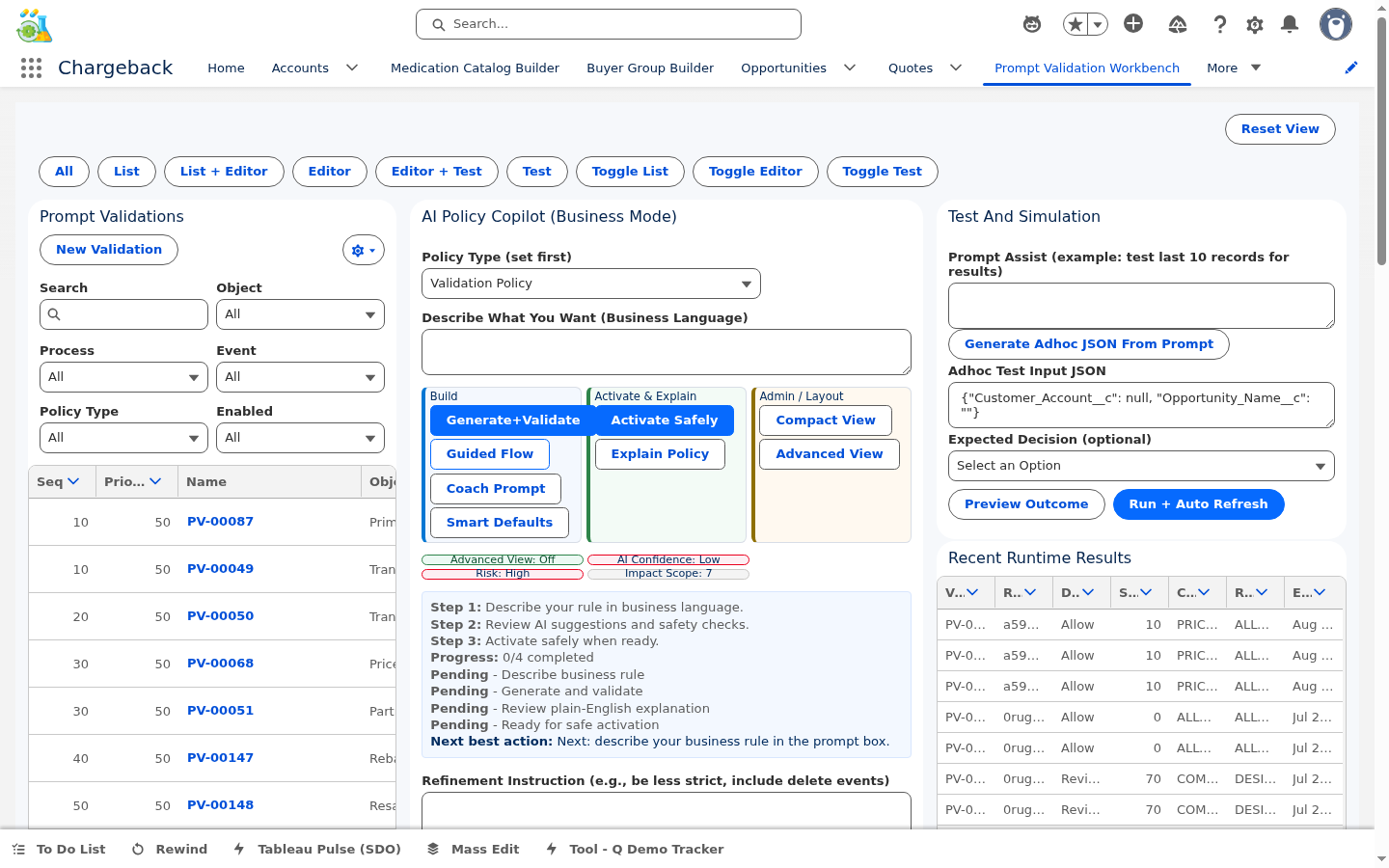Screen dimensions: 1389x868
Task: Open the Event filter dropdown
Action: coord(300,377)
